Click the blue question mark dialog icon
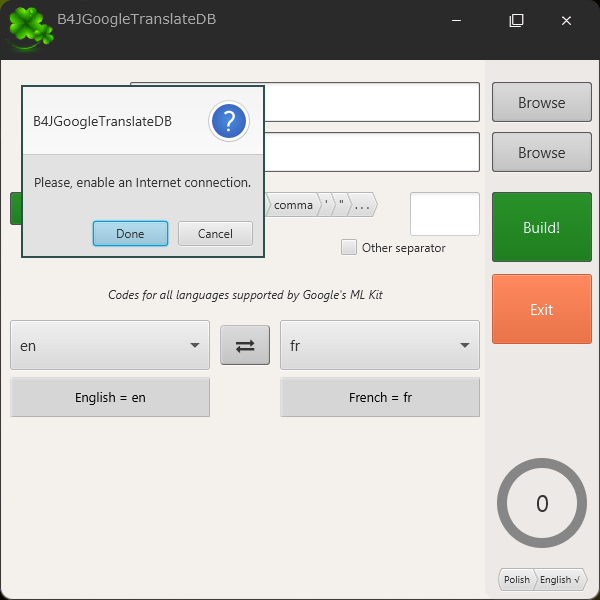600x600 pixels. (x=229, y=121)
